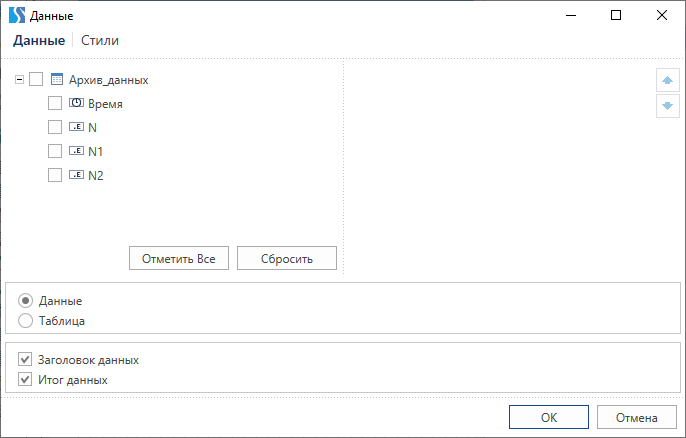686x438 pixels.
Task: Click the clock icon next to Время
Action: (x=76, y=103)
